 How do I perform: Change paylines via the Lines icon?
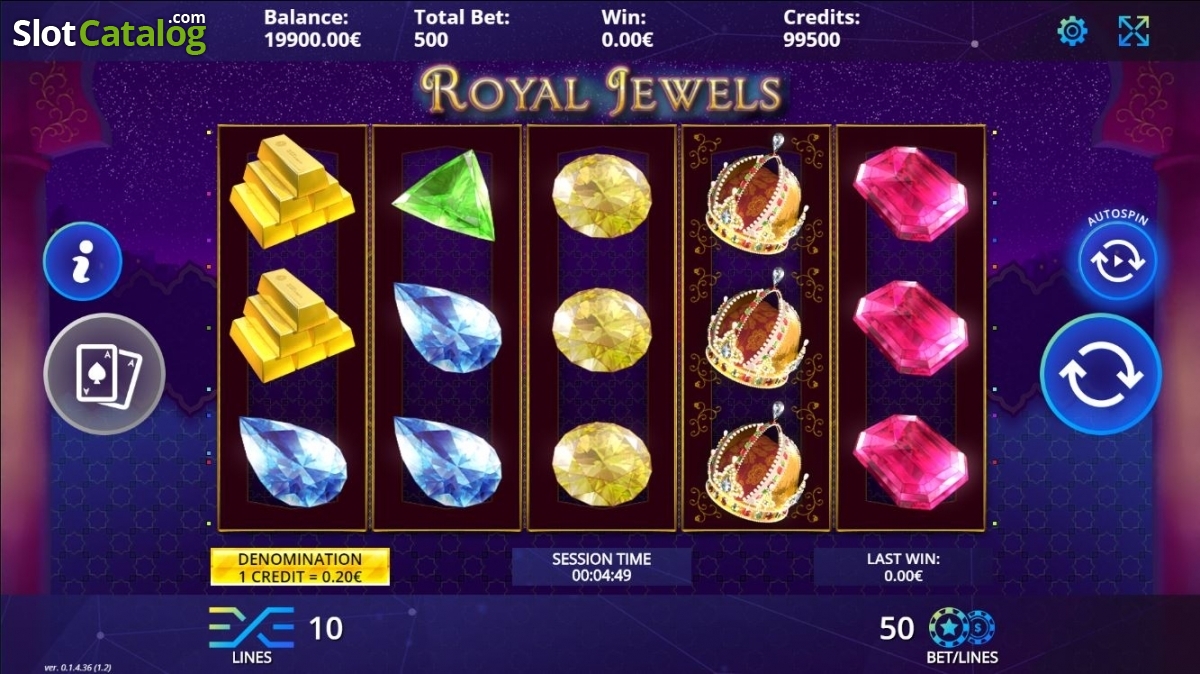tap(250, 628)
